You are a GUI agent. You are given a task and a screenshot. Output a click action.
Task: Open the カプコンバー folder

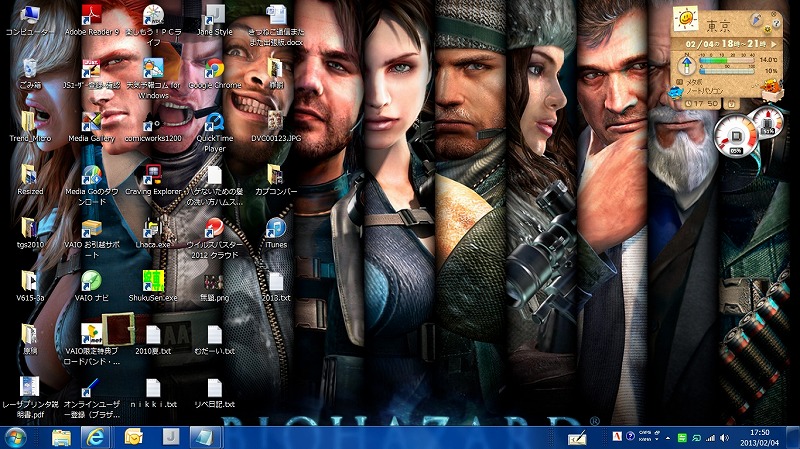click(x=276, y=180)
